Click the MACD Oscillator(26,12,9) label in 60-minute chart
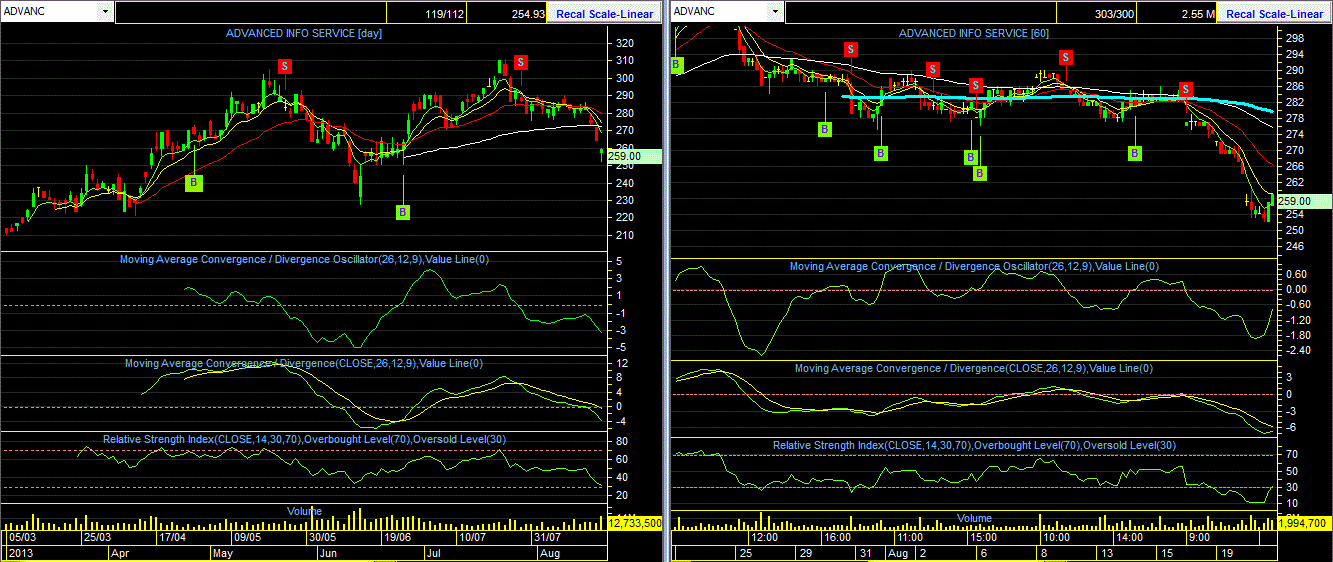The width and height of the screenshot is (1333, 562). tap(974, 267)
